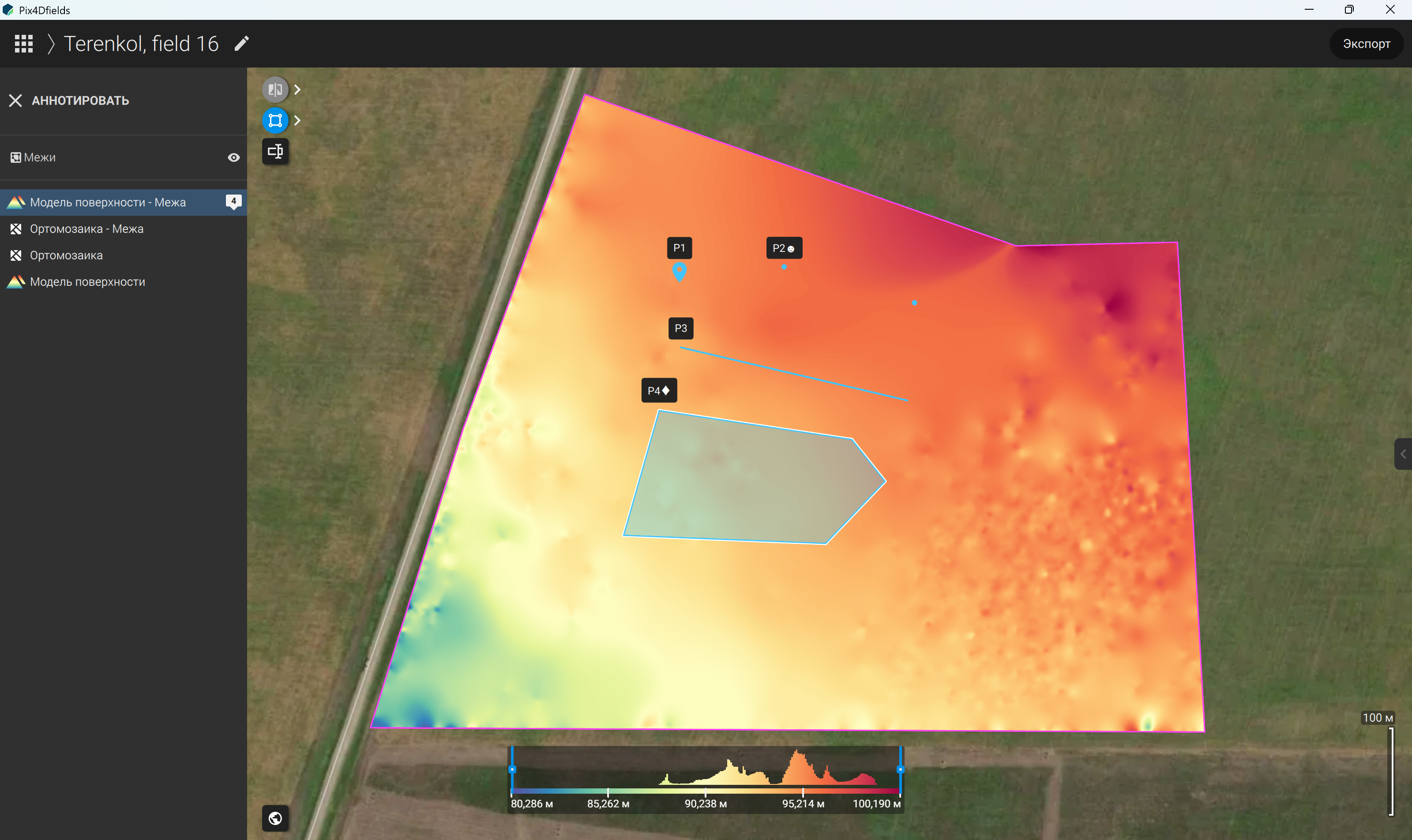Select the P3 line annotation label
This screenshot has height=840, width=1412.
point(681,328)
